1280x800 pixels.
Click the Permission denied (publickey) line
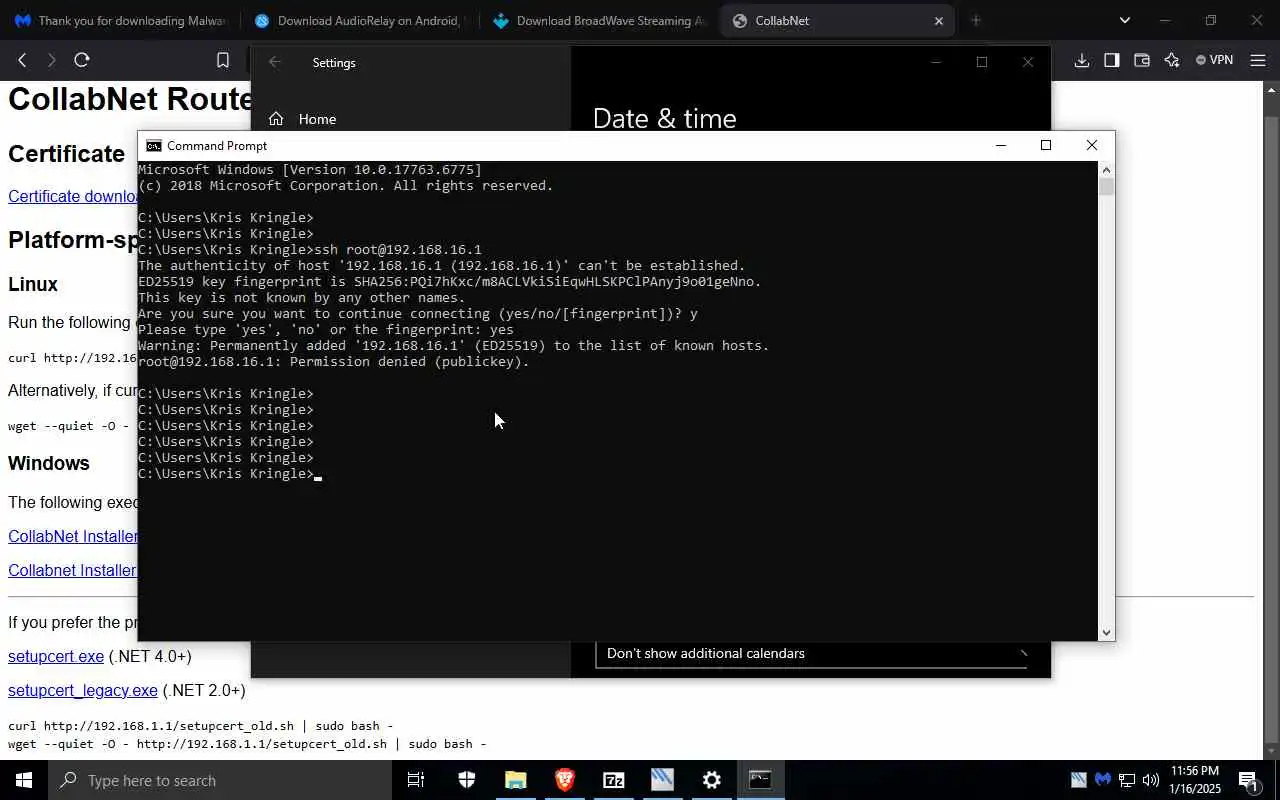pyautogui.click(x=334, y=362)
